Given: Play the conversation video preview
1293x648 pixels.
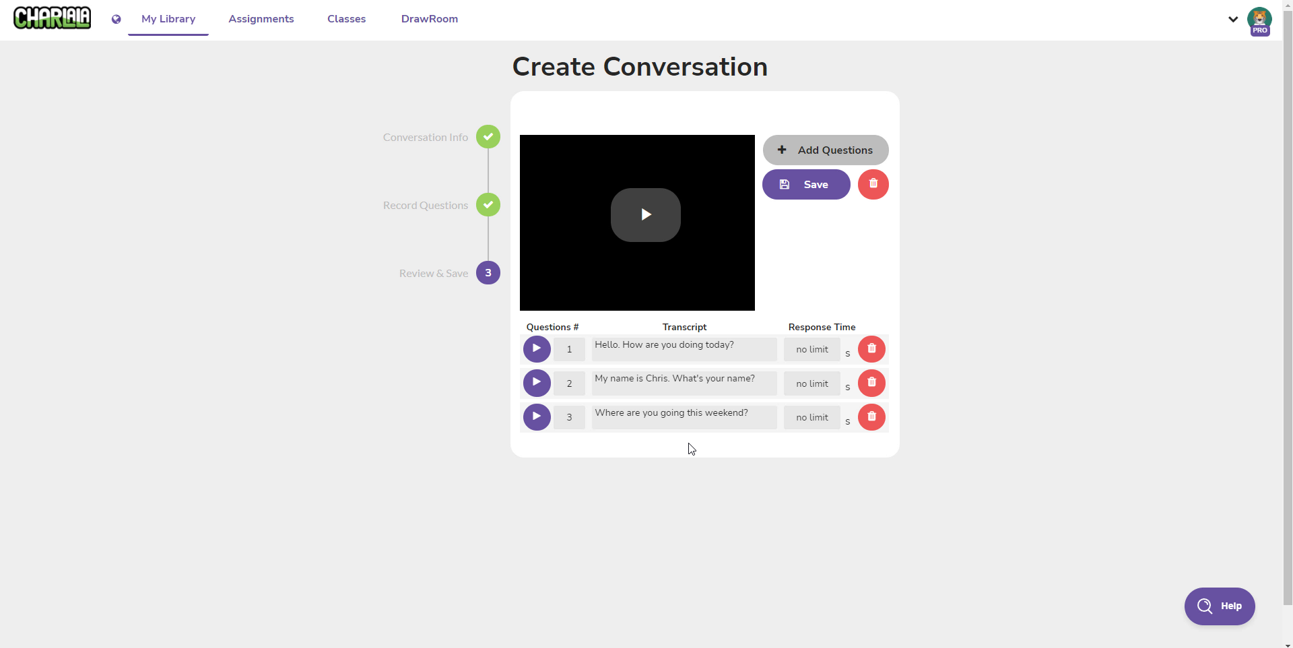Looking at the screenshot, I should pyautogui.click(x=646, y=215).
